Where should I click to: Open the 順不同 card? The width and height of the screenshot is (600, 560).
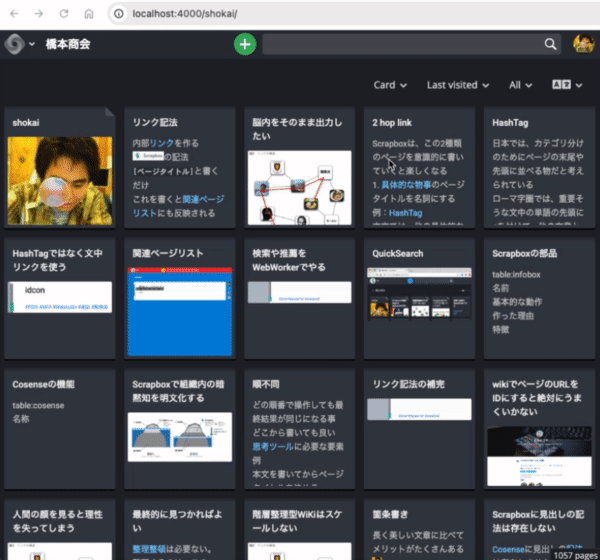coord(300,429)
